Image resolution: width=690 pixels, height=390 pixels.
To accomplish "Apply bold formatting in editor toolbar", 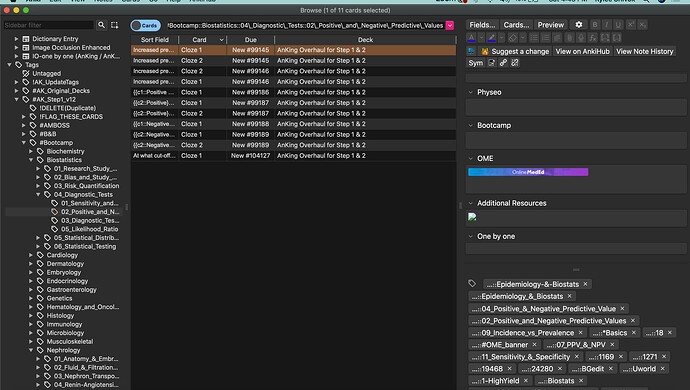I will click(x=595, y=25).
